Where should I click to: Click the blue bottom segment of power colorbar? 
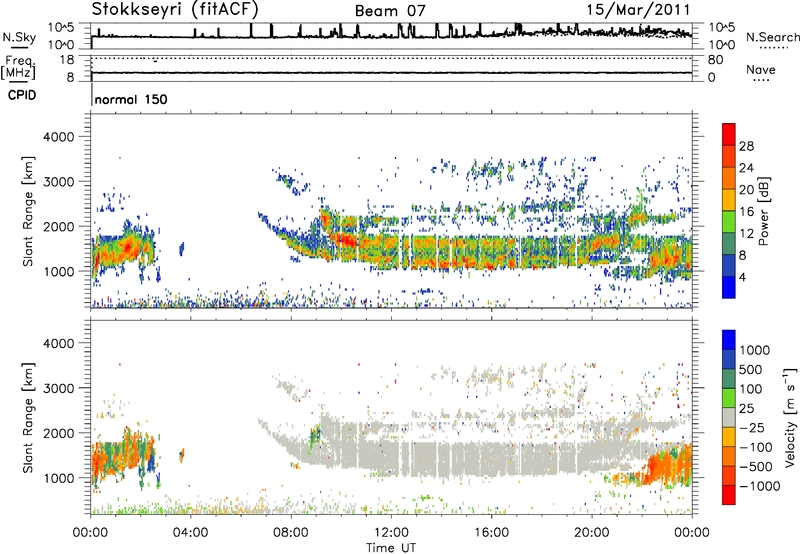pyautogui.click(x=729, y=287)
